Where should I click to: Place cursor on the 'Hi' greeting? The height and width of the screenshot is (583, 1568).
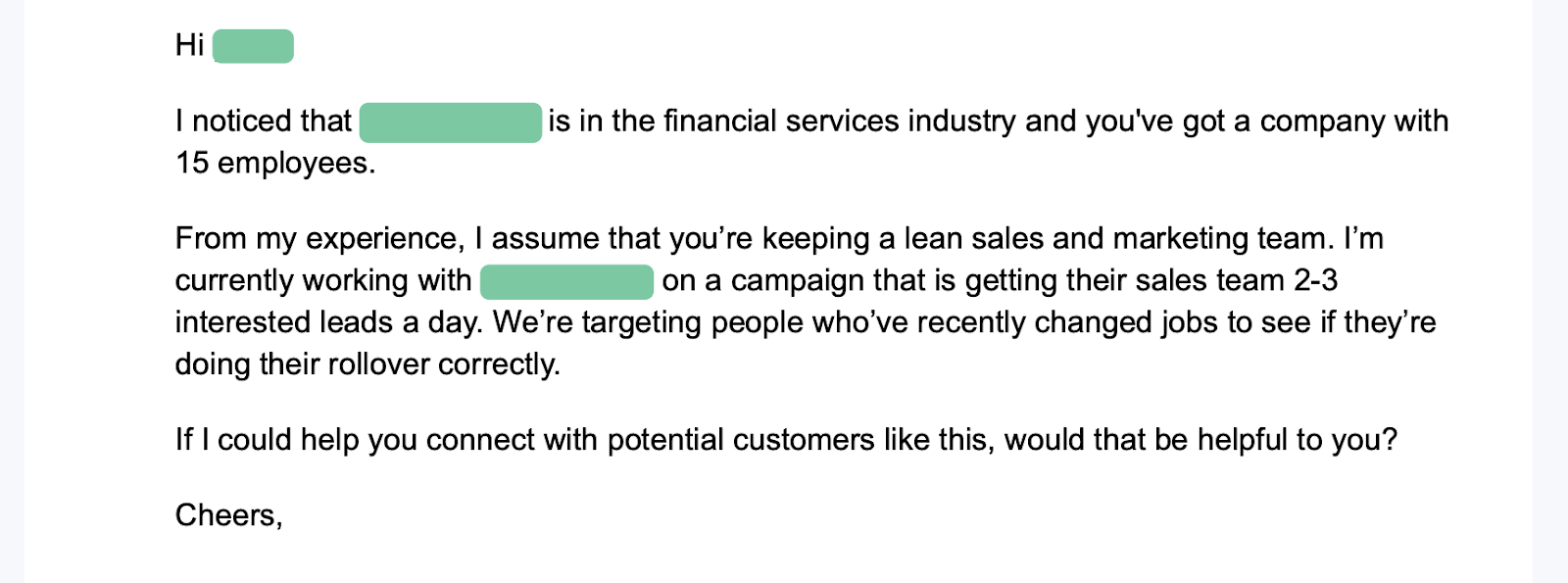(189, 45)
